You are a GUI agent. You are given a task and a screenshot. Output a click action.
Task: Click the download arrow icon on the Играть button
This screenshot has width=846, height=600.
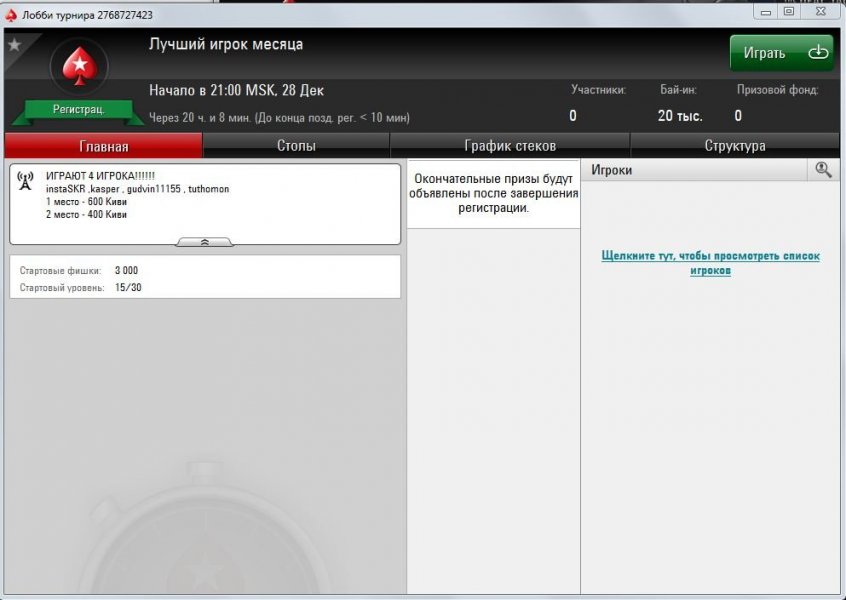click(818, 52)
